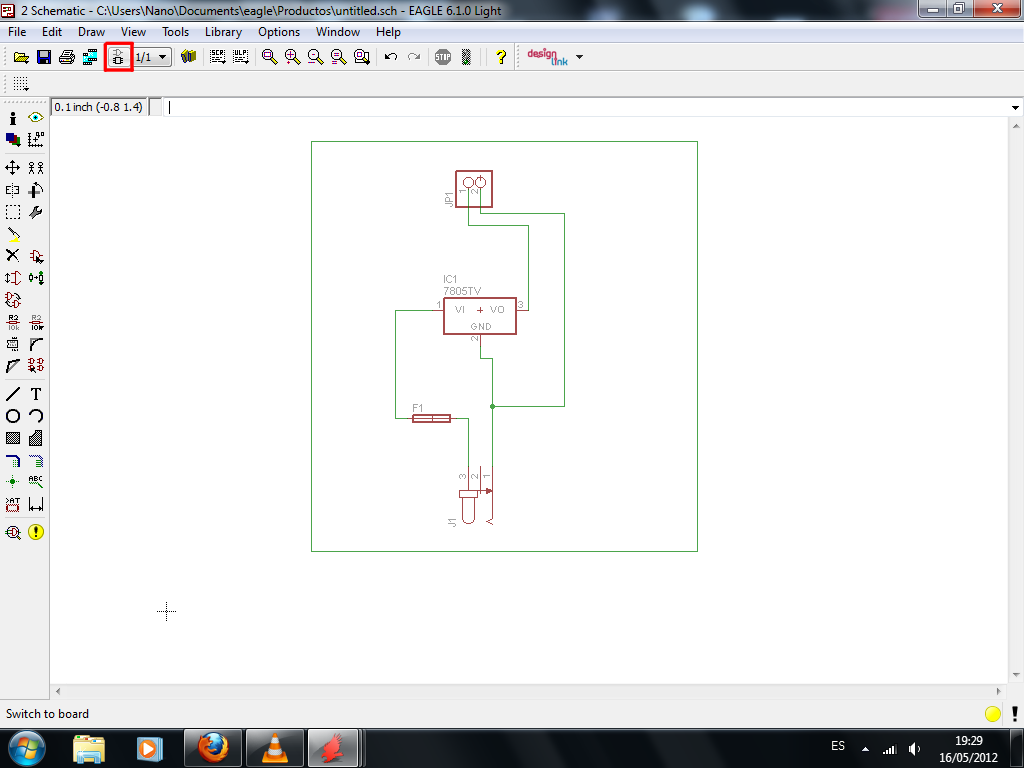Select the Wire line tool

pos(12,394)
